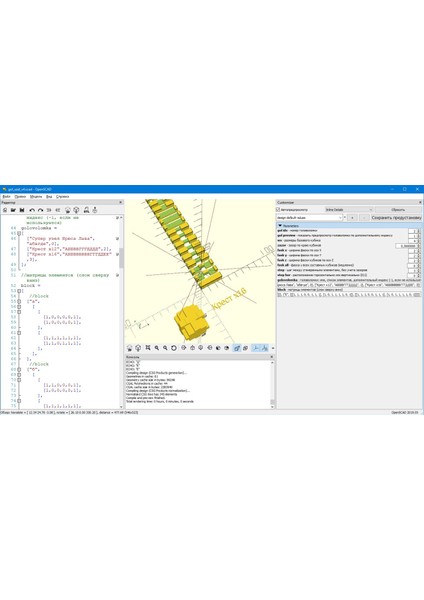The height and width of the screenshot is (600, 424).
Task: Click the Preview icon in editor toolbar
Action: [x=68, y=210]
